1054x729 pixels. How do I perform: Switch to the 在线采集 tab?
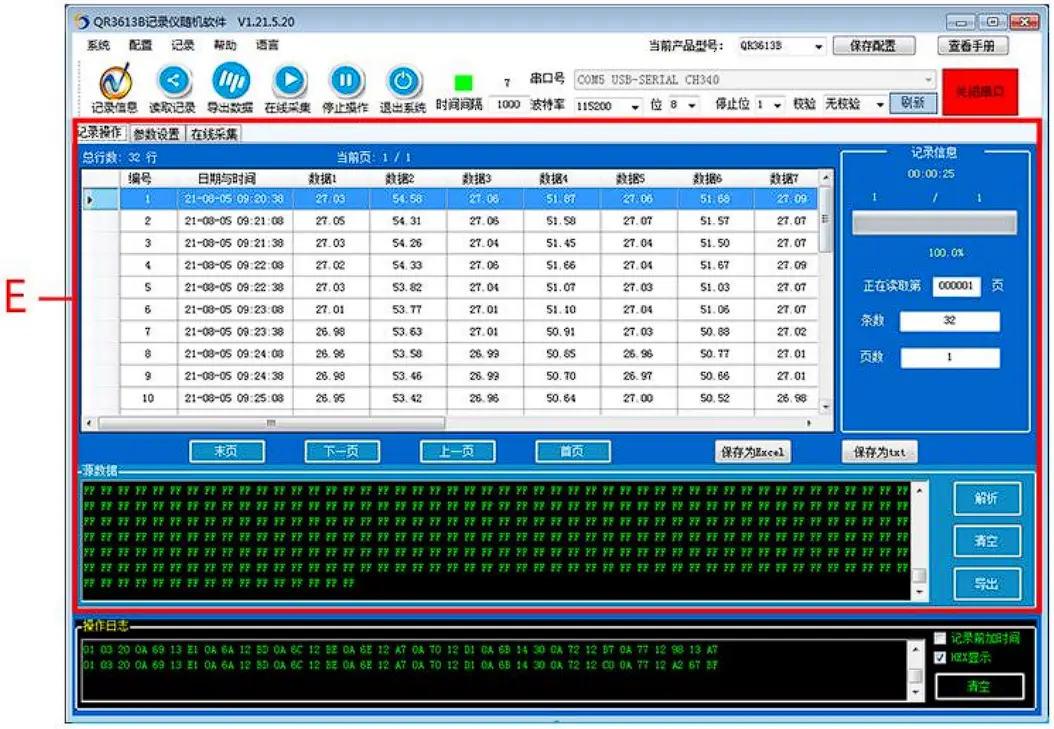(214, 134)
